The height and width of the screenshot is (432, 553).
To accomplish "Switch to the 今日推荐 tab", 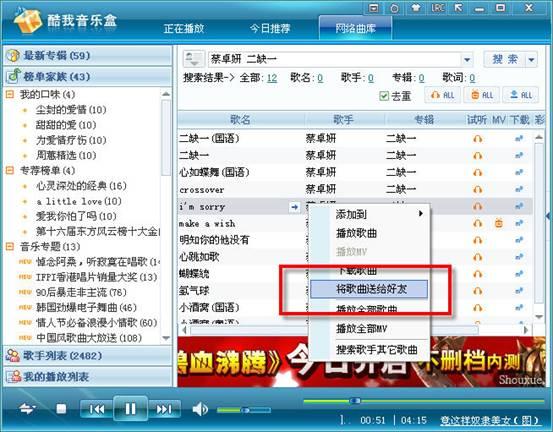I will click(x=270, y=29).
